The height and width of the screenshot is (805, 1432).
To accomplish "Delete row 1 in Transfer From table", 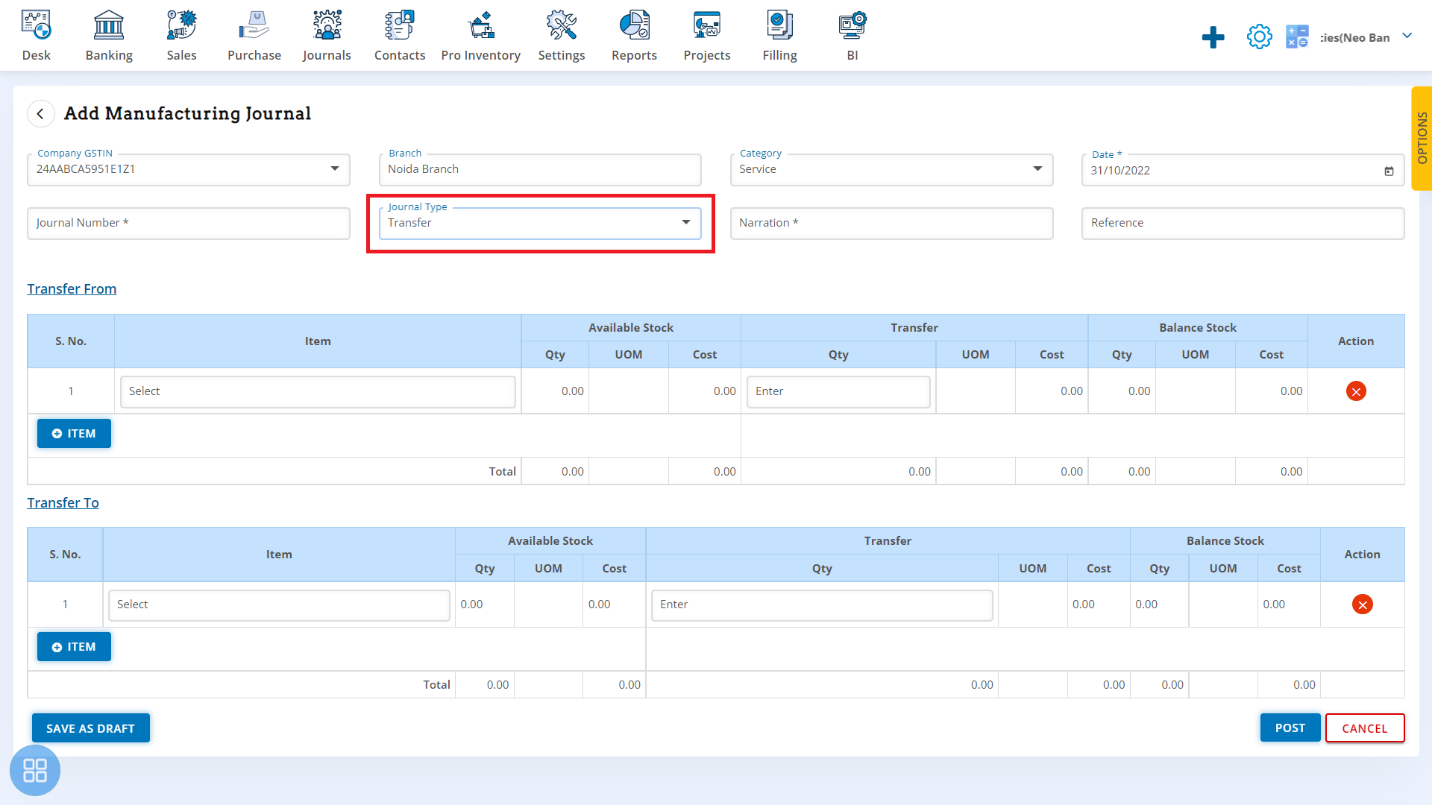I will [1356, 391].
